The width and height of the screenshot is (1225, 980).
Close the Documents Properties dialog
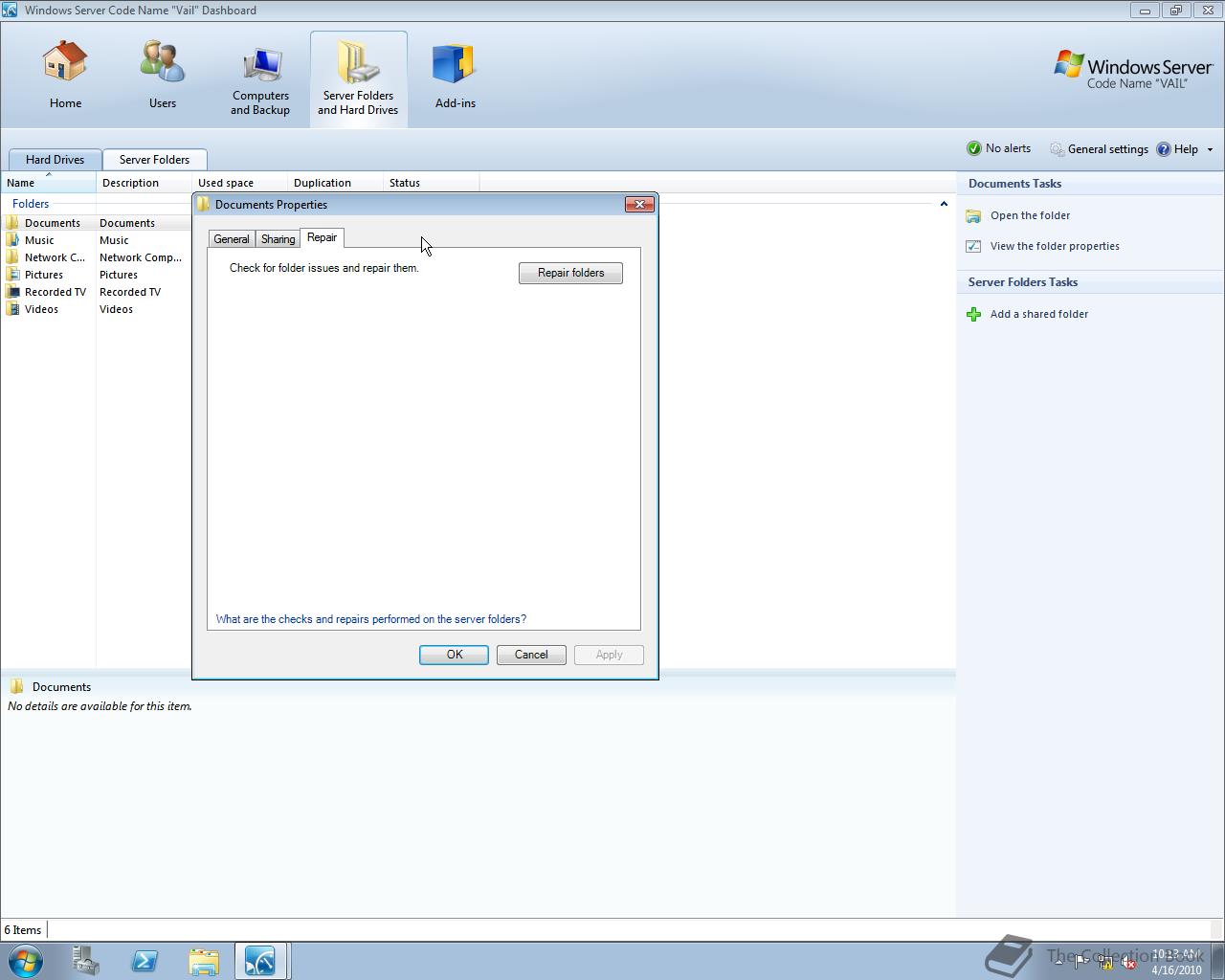click(x=639, y=204)
